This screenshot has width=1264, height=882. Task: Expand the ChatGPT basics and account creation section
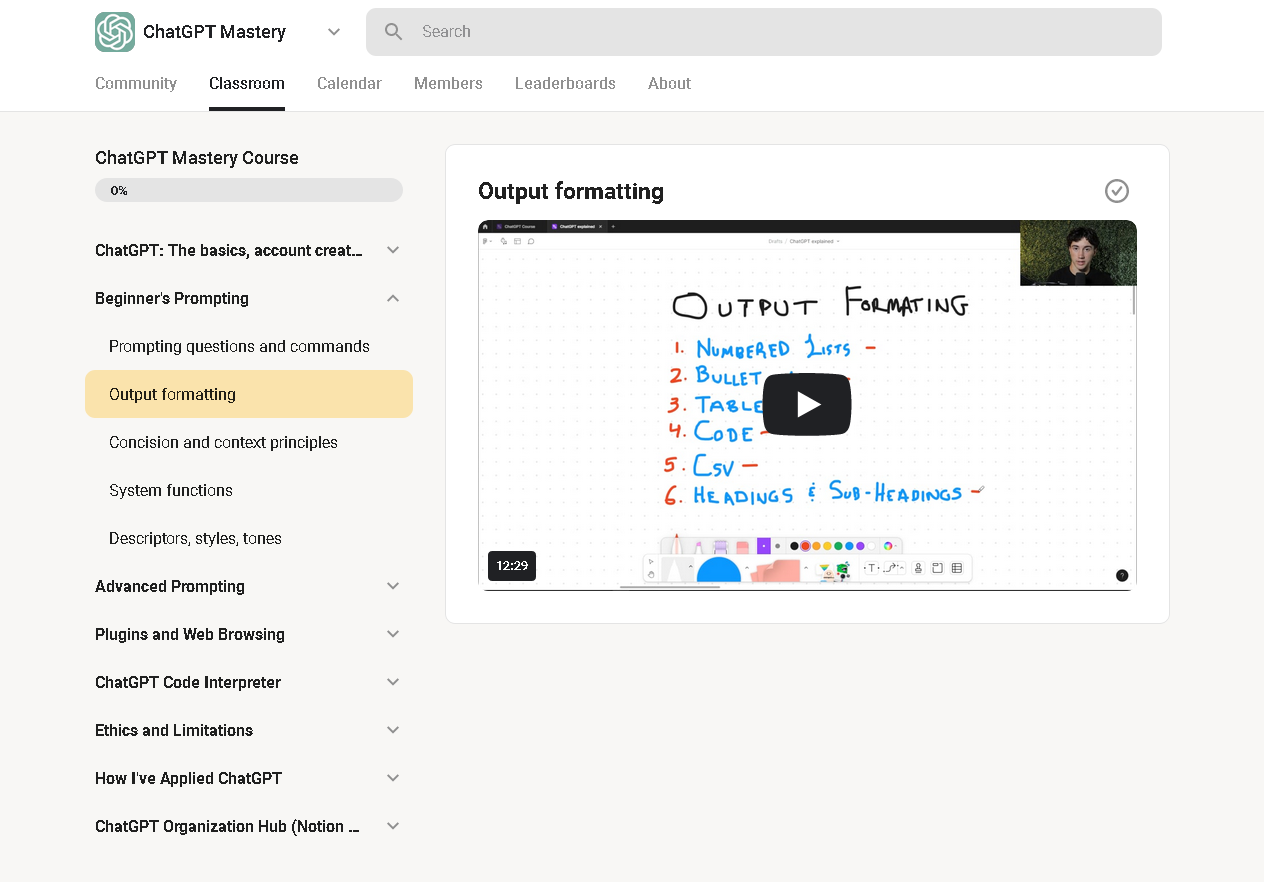393,250
